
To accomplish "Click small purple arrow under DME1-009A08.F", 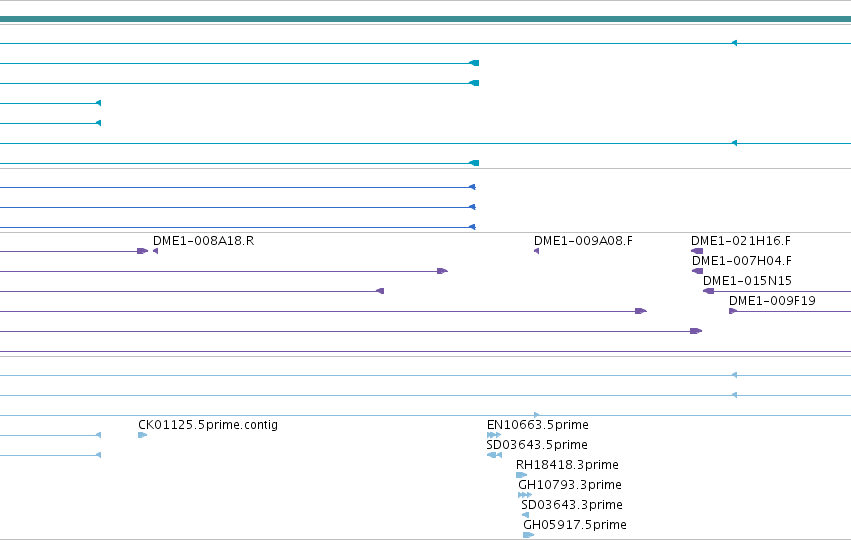I will point(537,251).
